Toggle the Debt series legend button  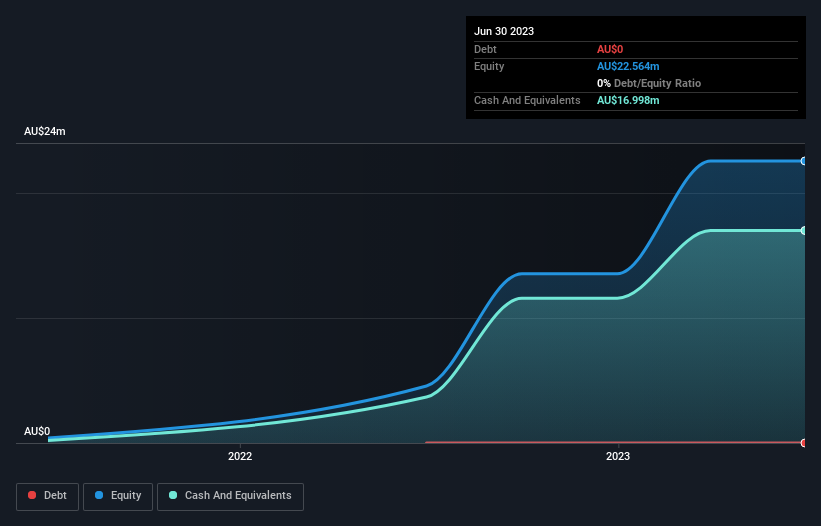(48, 496)
